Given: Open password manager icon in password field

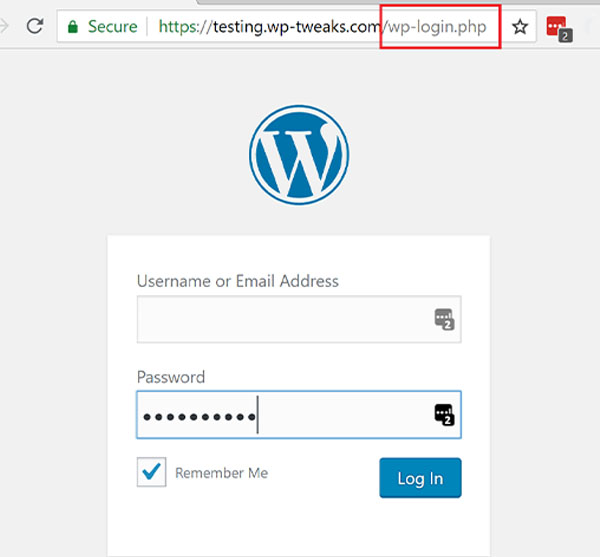Looking at the screenshot, I should tap(444, 415).
